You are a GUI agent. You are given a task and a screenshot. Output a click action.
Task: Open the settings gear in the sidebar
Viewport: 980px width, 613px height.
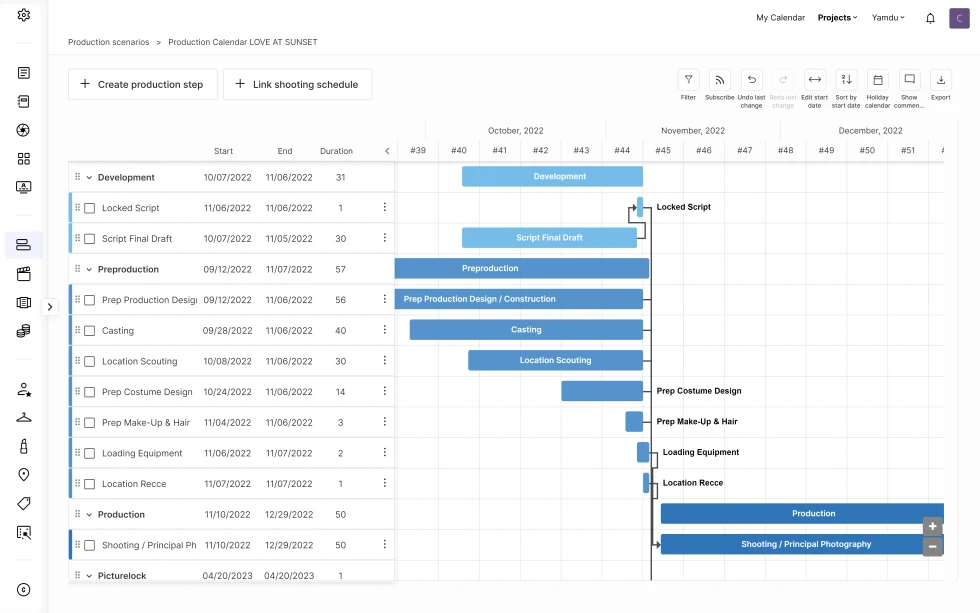[24, 15]
